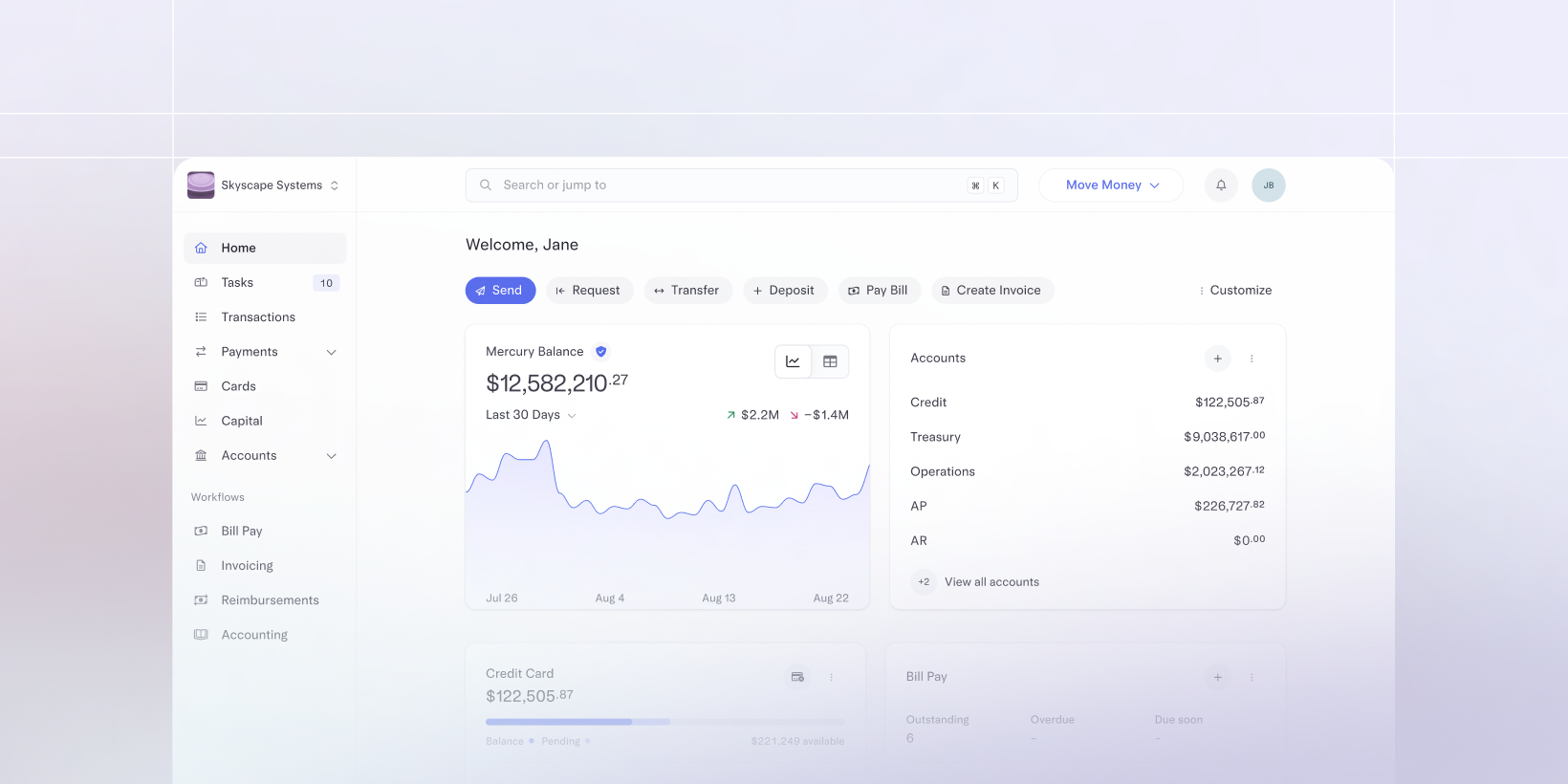Open the AR account row
Image resolution: width=1568 pixels, height=784 pixels.
coord(1087,540)
